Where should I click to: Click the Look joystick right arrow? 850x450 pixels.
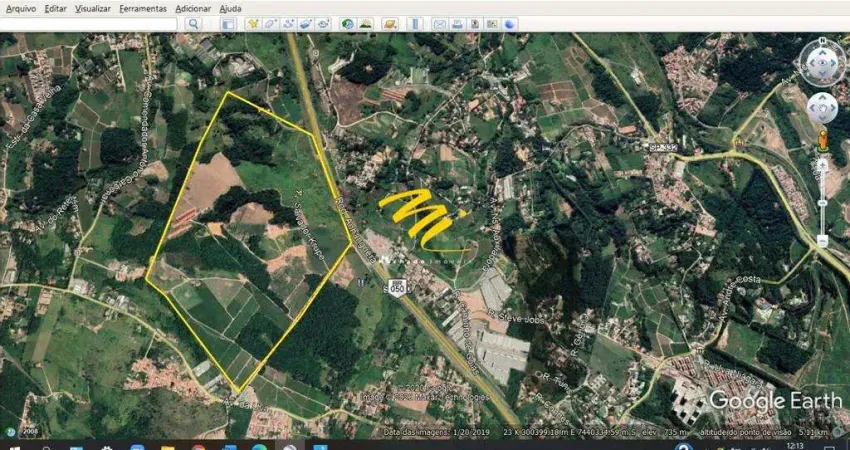(x=834, y=64)
